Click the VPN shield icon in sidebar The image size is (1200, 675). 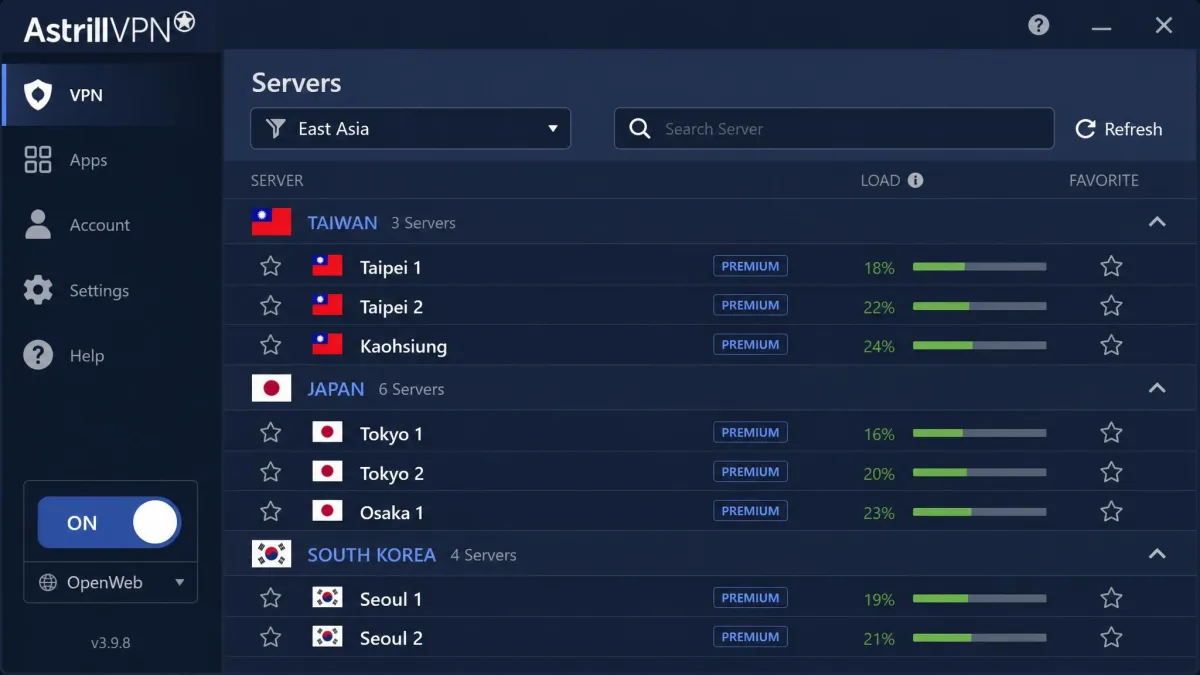[38, 95]
